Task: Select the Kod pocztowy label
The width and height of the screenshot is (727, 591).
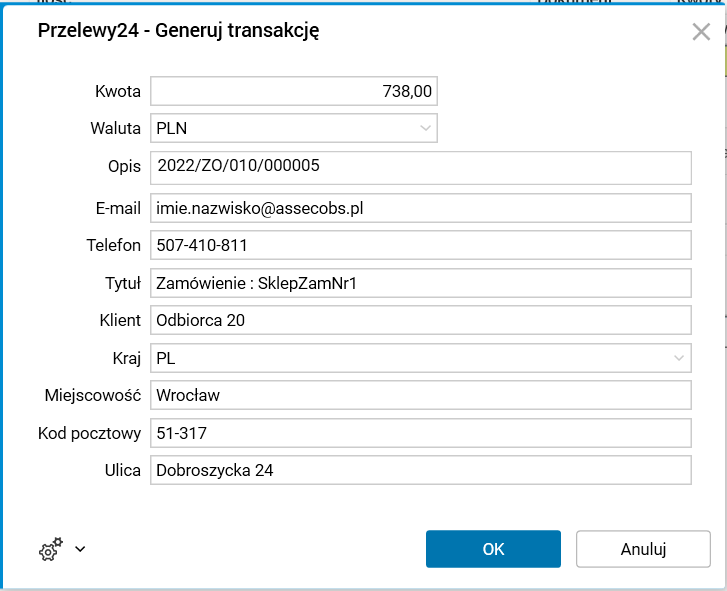Action: pos(89,433)
